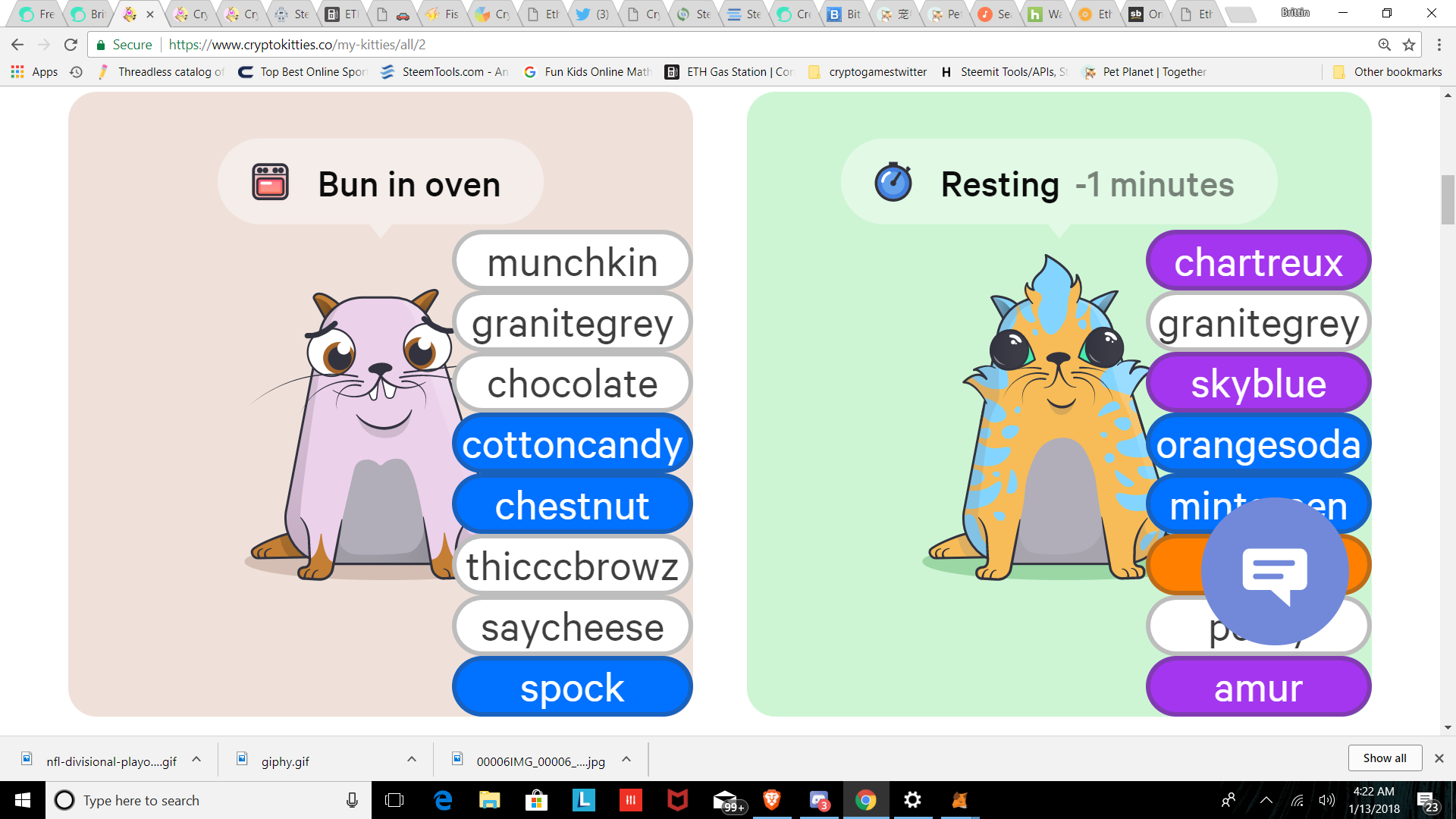Reload the CryptoKitties page
The height and width of the screenshot is (819, 1456).
[71, 45]
